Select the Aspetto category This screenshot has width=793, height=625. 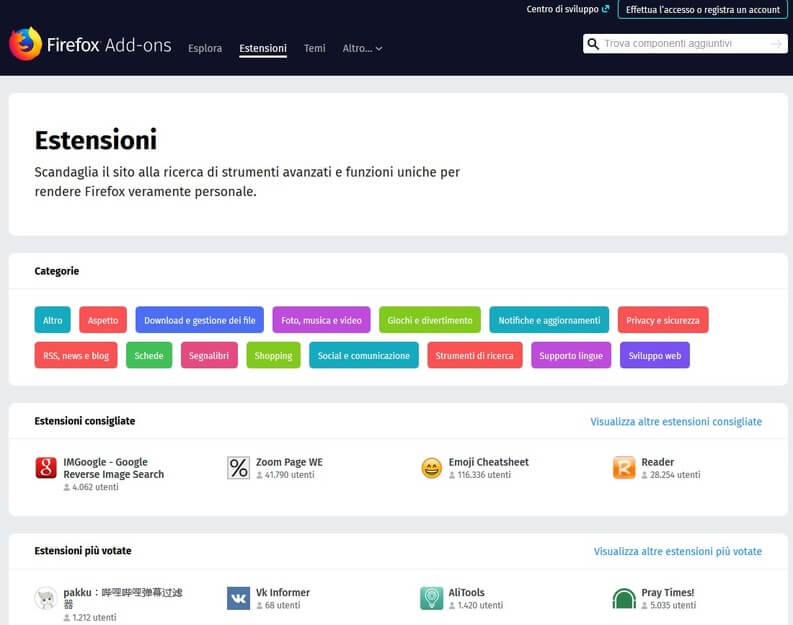[x=103, y=320]
